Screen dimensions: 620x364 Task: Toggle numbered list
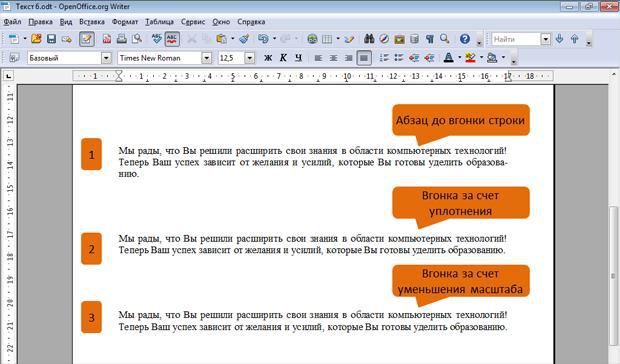click(x=384, y=58)
